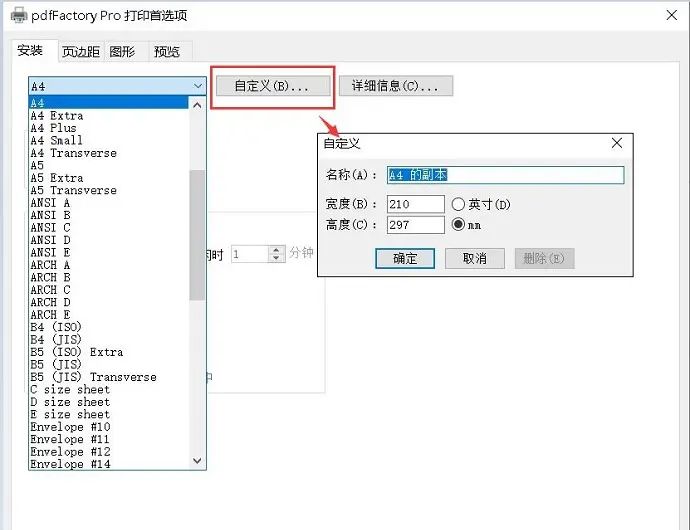Click the 宽度(B) width field

tap(416, 204)
